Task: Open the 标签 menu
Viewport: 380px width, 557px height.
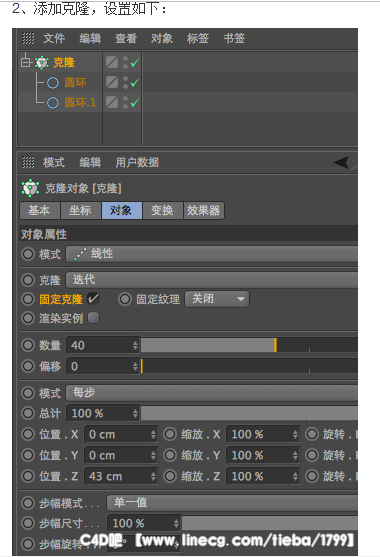Action: 197,38
